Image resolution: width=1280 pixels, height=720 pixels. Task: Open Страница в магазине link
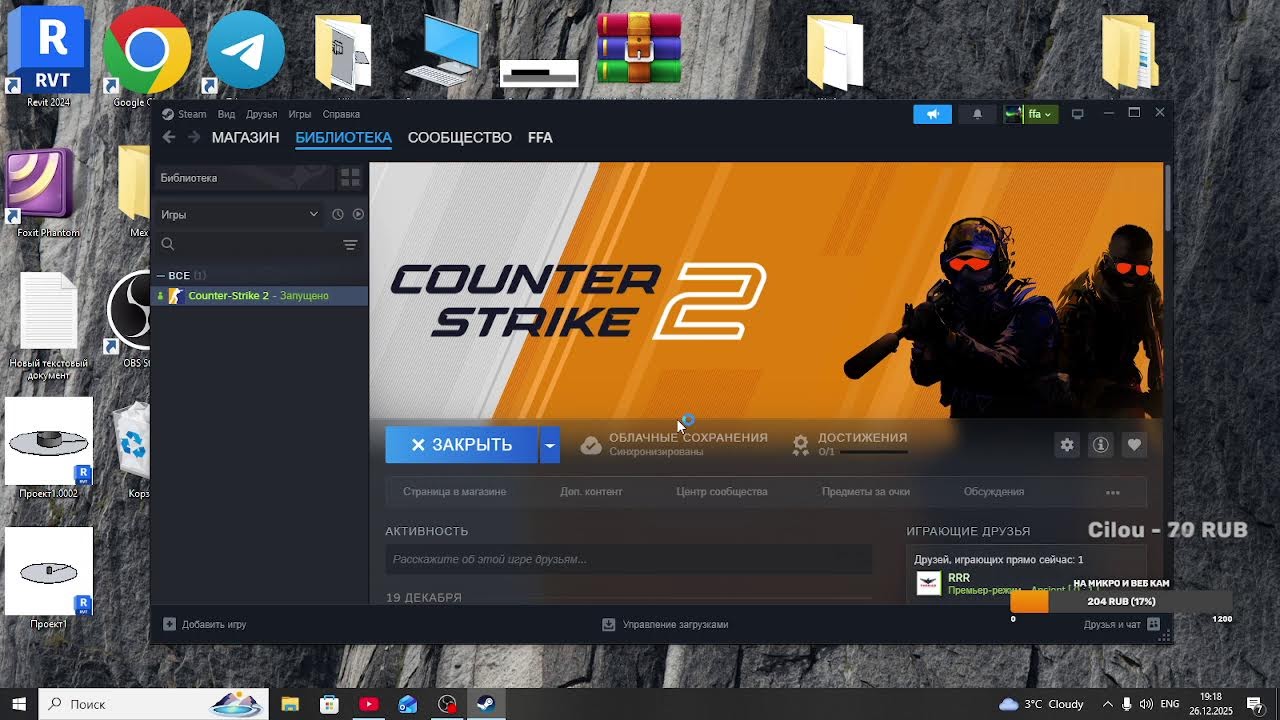(x=454, y=492)
